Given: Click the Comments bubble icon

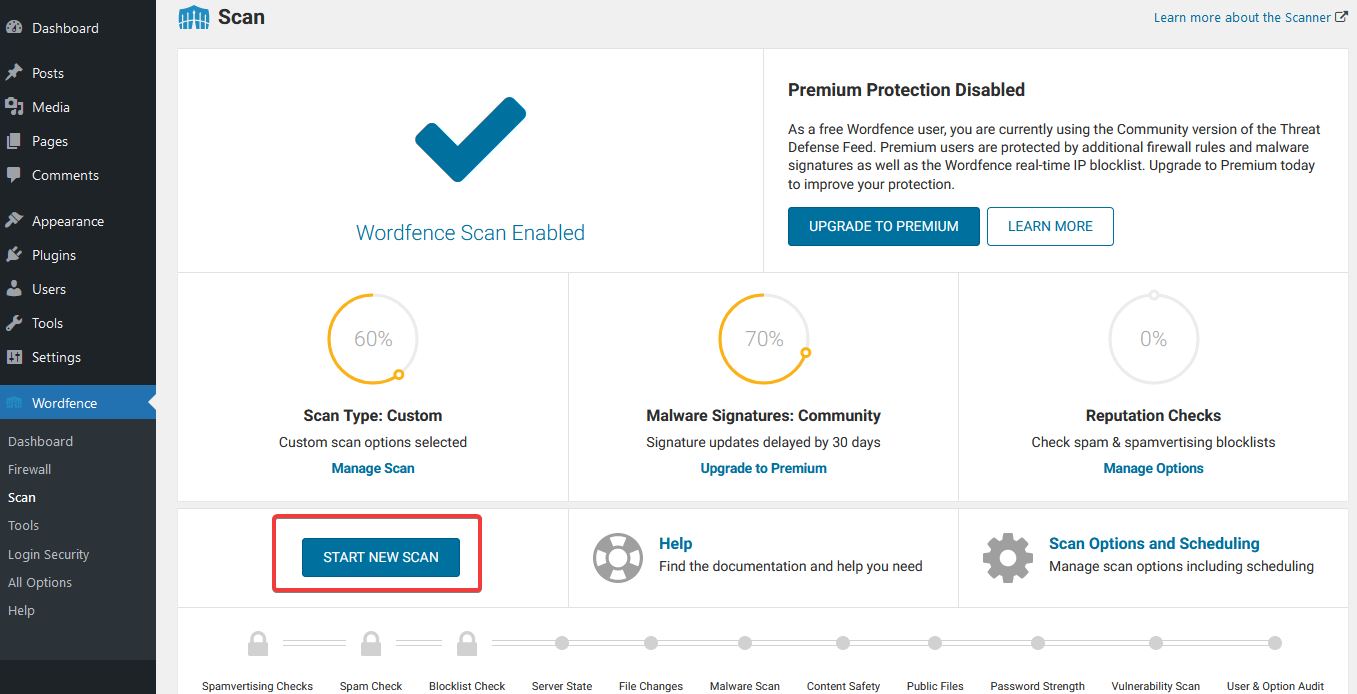Looking at the screenshot, I should click(14, 175).
